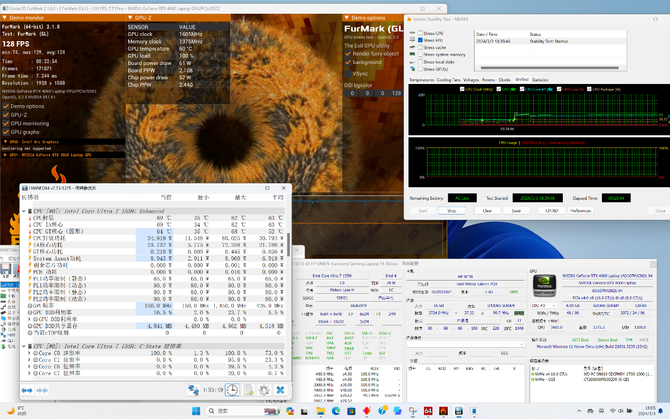The height and width of the screenshot is (419, 670).
Task: Enable the Stress GPU(s) checkbox
Action: tap(420, 69)
